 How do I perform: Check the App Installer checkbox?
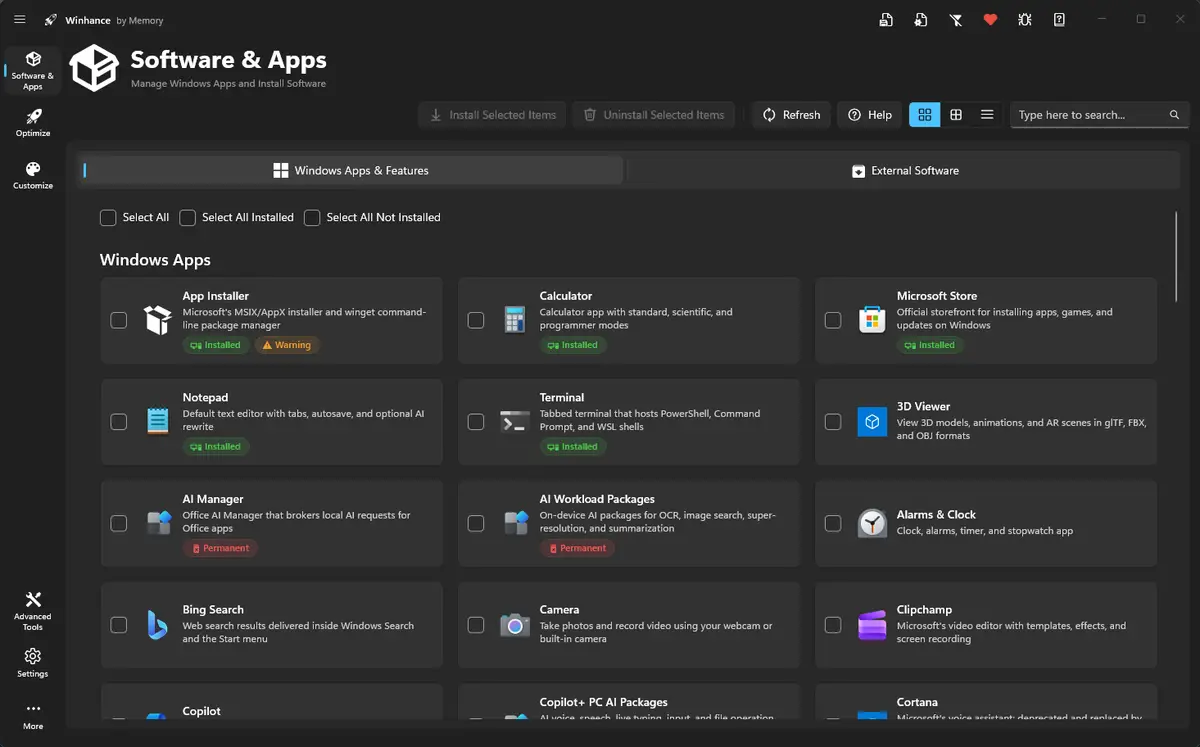(x=119, y=320)
